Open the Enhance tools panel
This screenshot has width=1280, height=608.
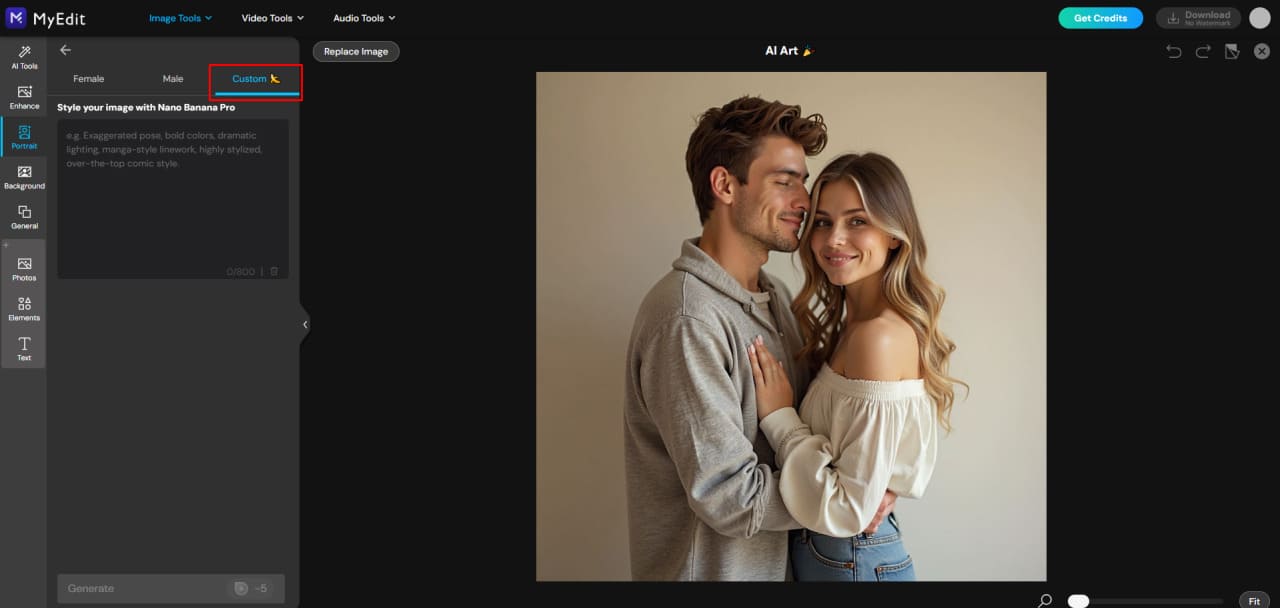[x=24, y=97]
